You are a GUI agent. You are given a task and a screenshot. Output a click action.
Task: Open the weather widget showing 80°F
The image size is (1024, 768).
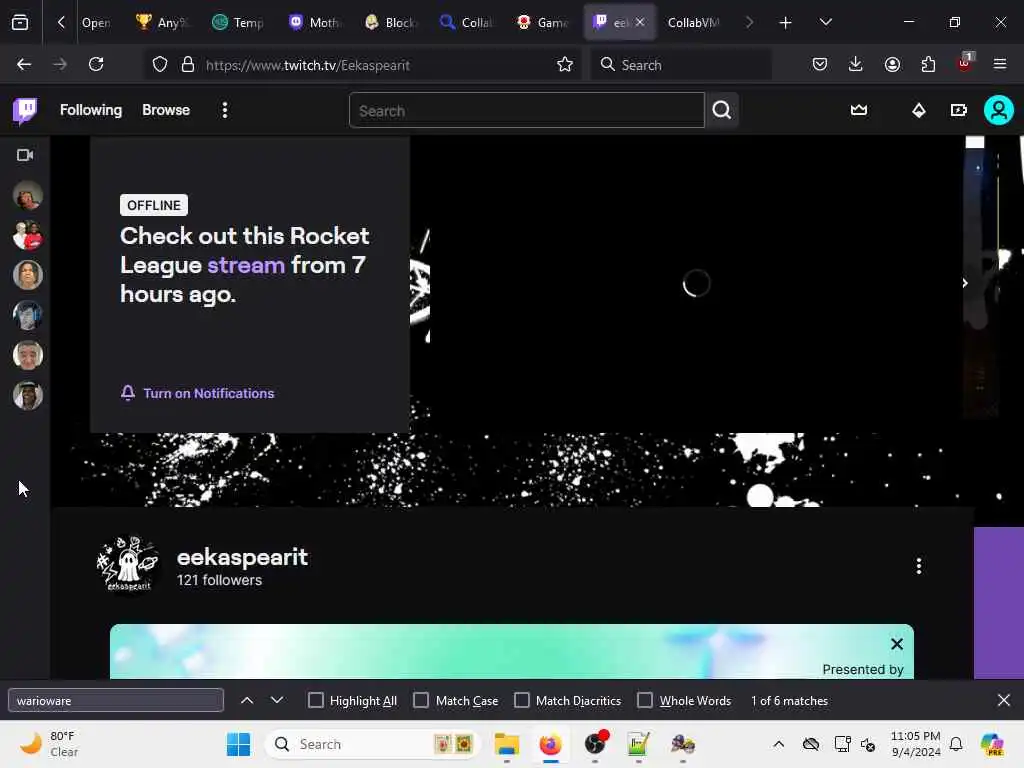tap(50, 744)
